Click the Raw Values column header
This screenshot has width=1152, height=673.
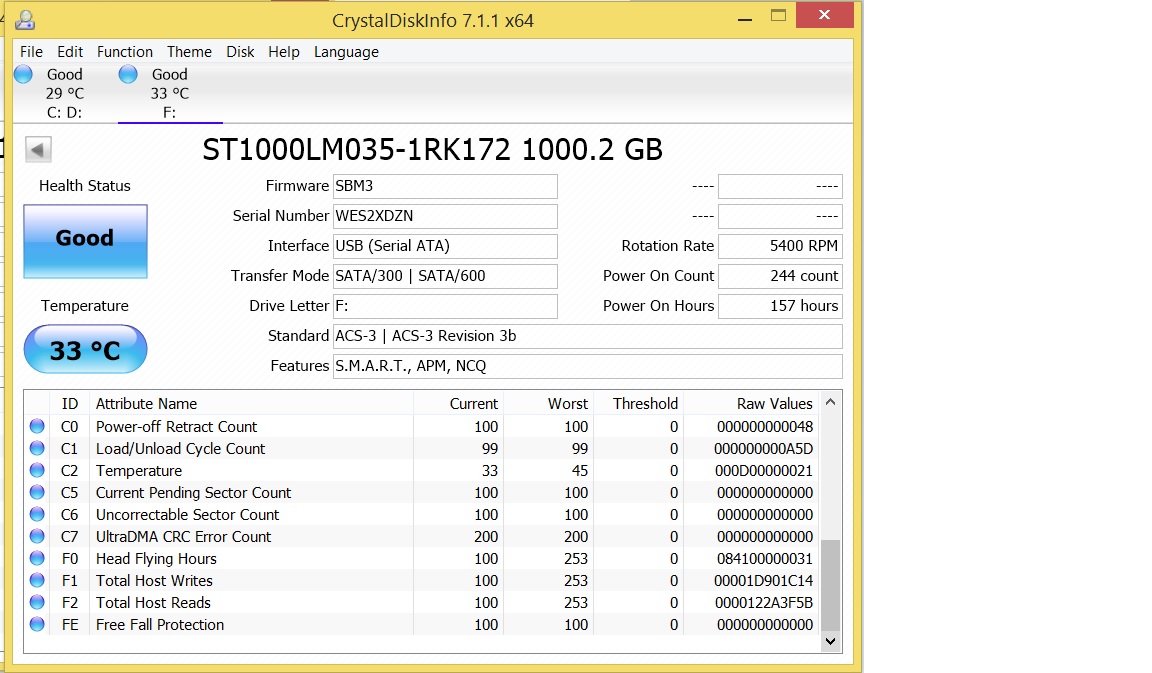coord(774,404)
